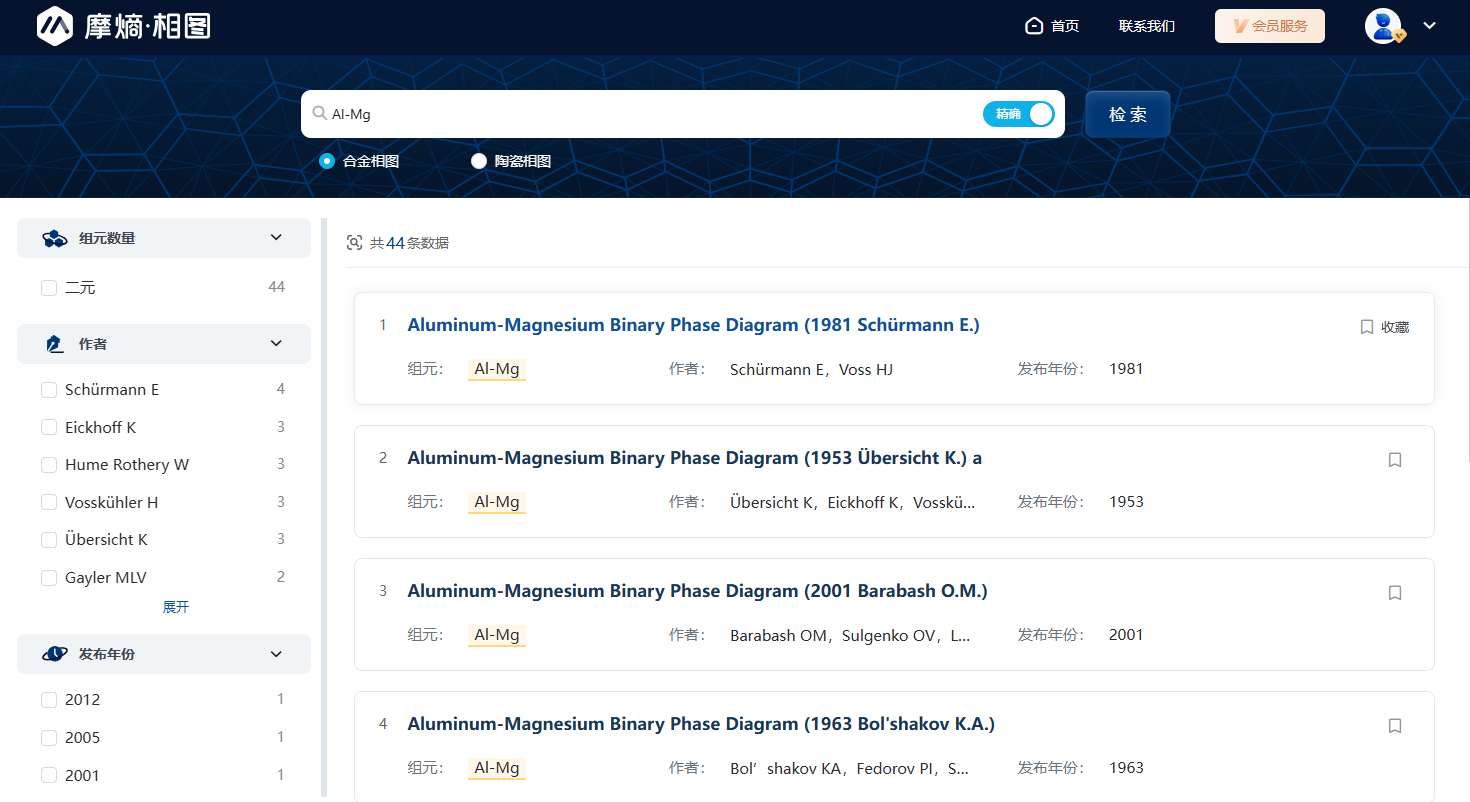Collapse the 组元数量 filter section
This screenshot has width=1470, height=802.
[x=277, y=238]
